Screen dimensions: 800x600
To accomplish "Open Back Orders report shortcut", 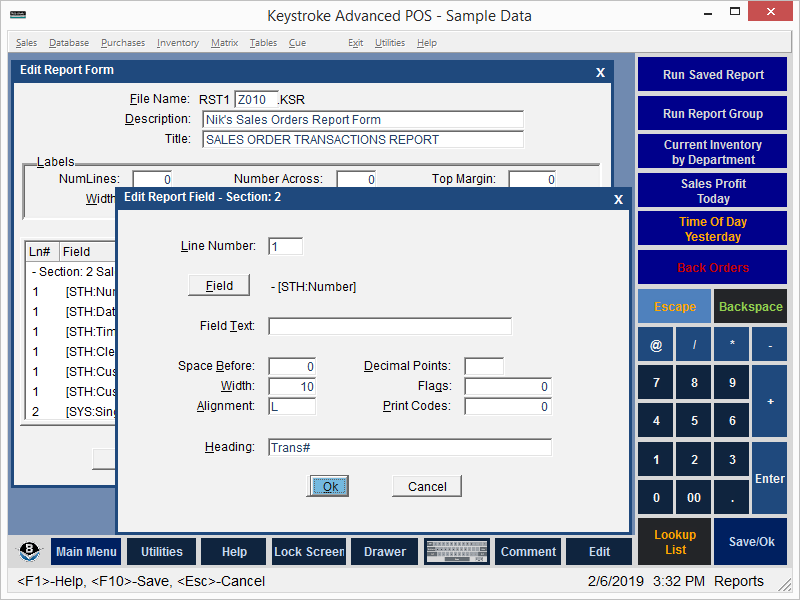I will [713, 268].
